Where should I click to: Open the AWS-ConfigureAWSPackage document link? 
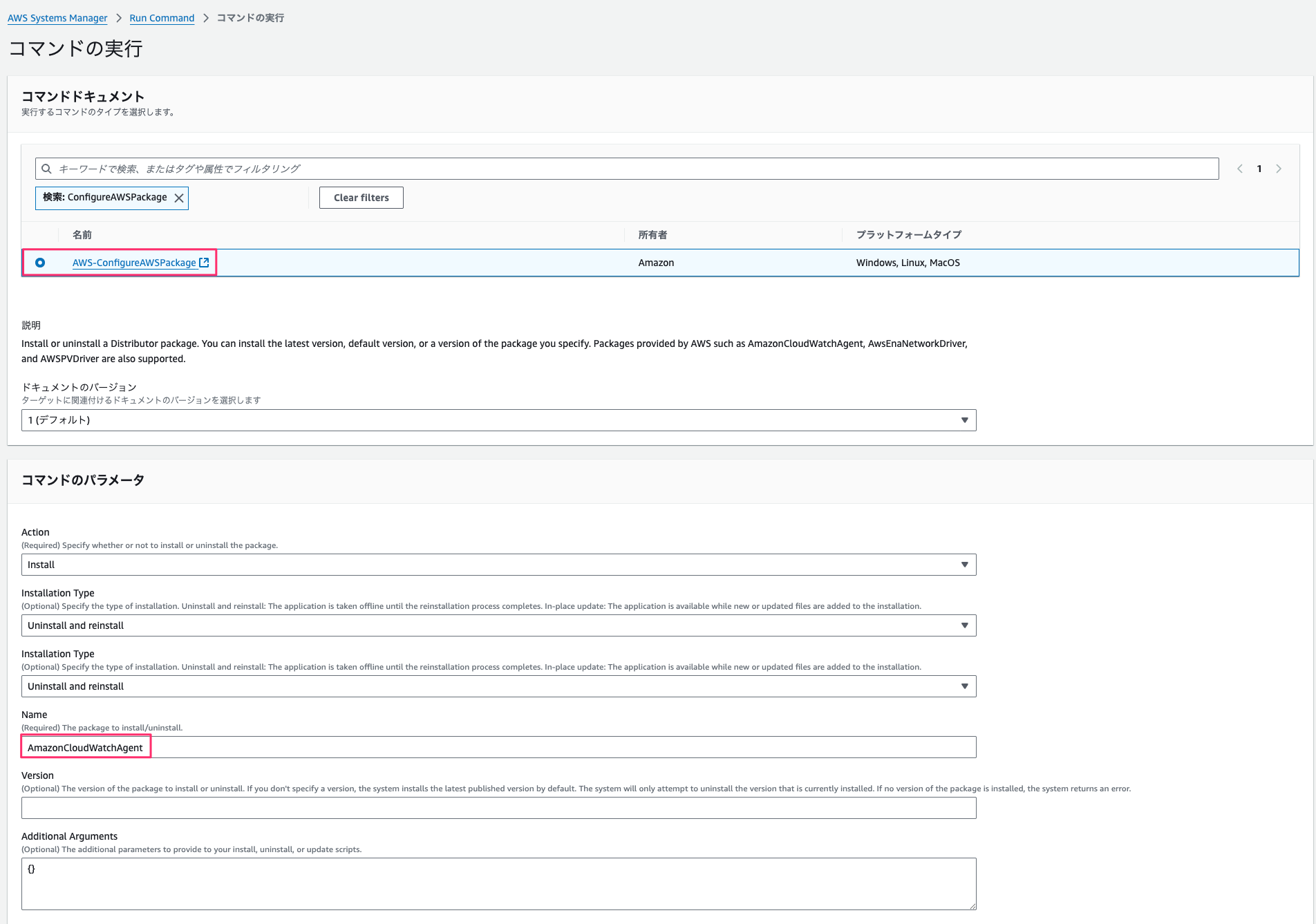pos(134,263)
